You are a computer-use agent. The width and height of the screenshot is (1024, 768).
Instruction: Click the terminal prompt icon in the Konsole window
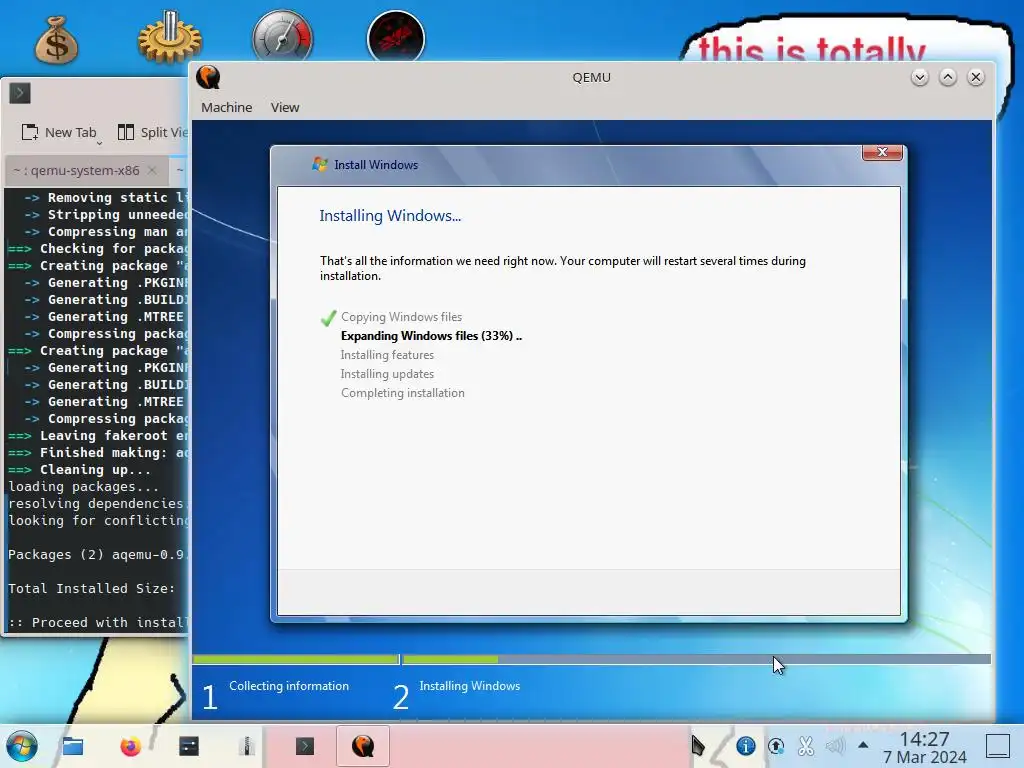[x=20, y=93]
